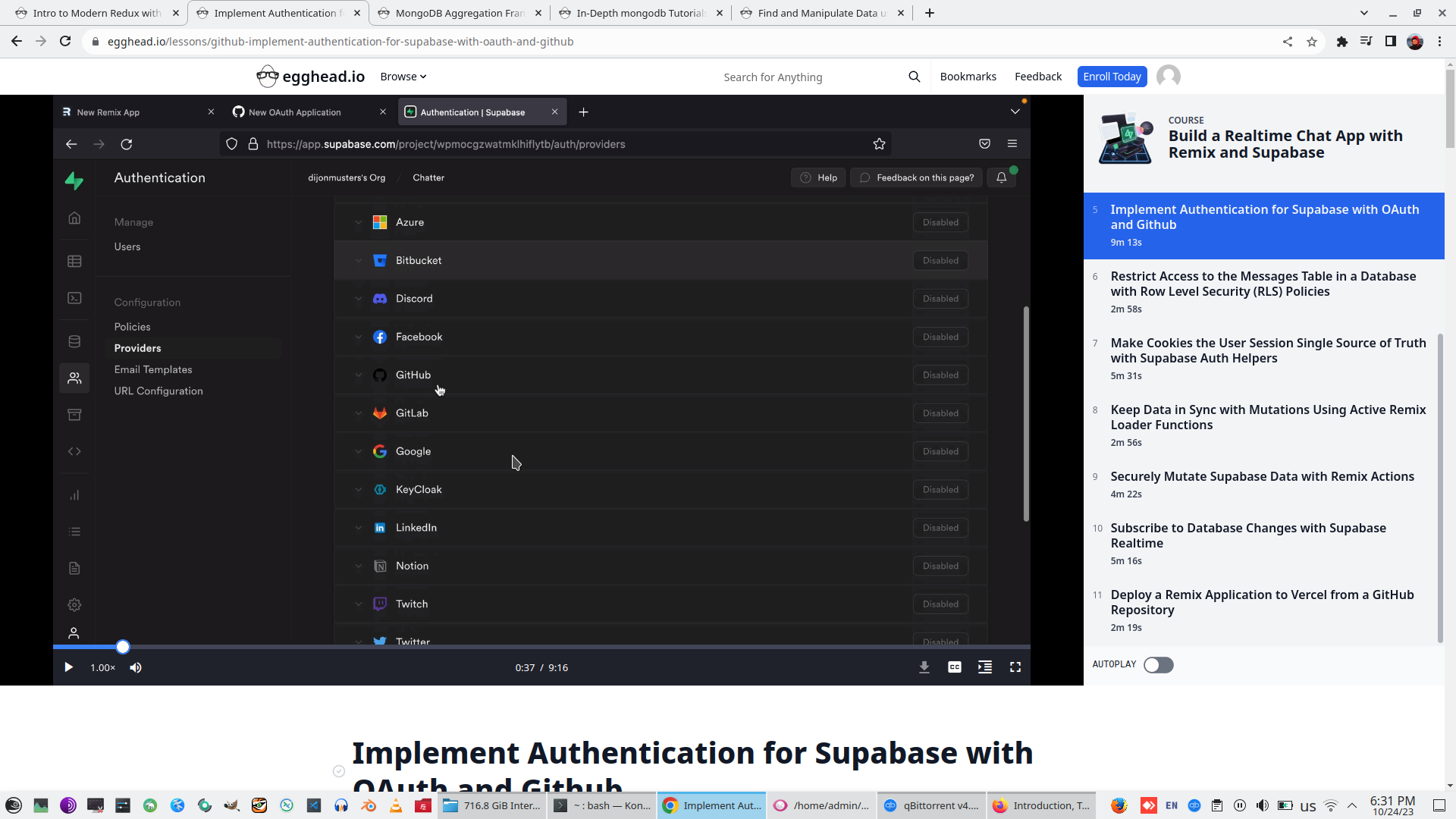Image resolution: width=1456 pixels, height=819 pixels.
Task: Mute the video volume icon
Action: pos(136,667)
